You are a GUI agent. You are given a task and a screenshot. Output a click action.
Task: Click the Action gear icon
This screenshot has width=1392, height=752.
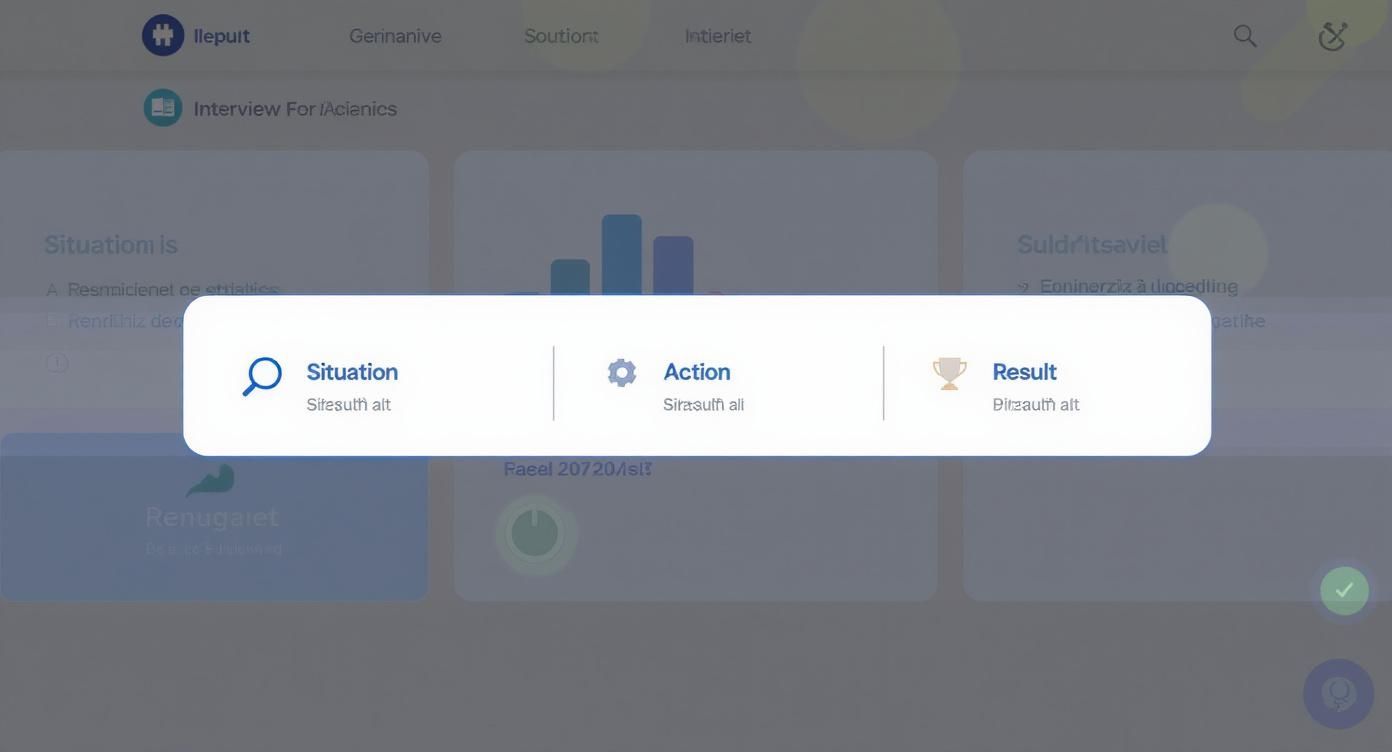(x=622, y=372)
